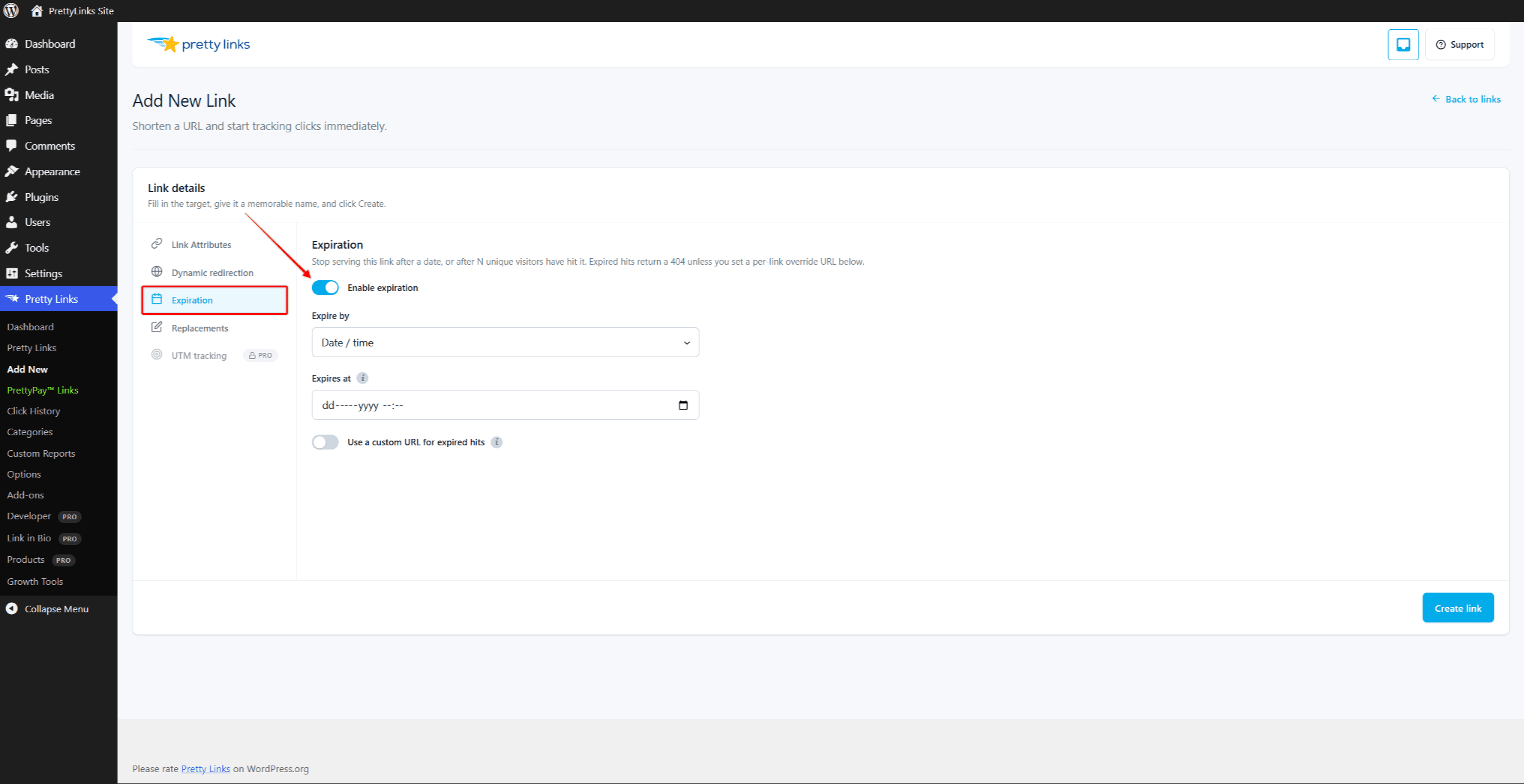
Task: Click the Comments bubble icon
Action: (x=11, y=145)
